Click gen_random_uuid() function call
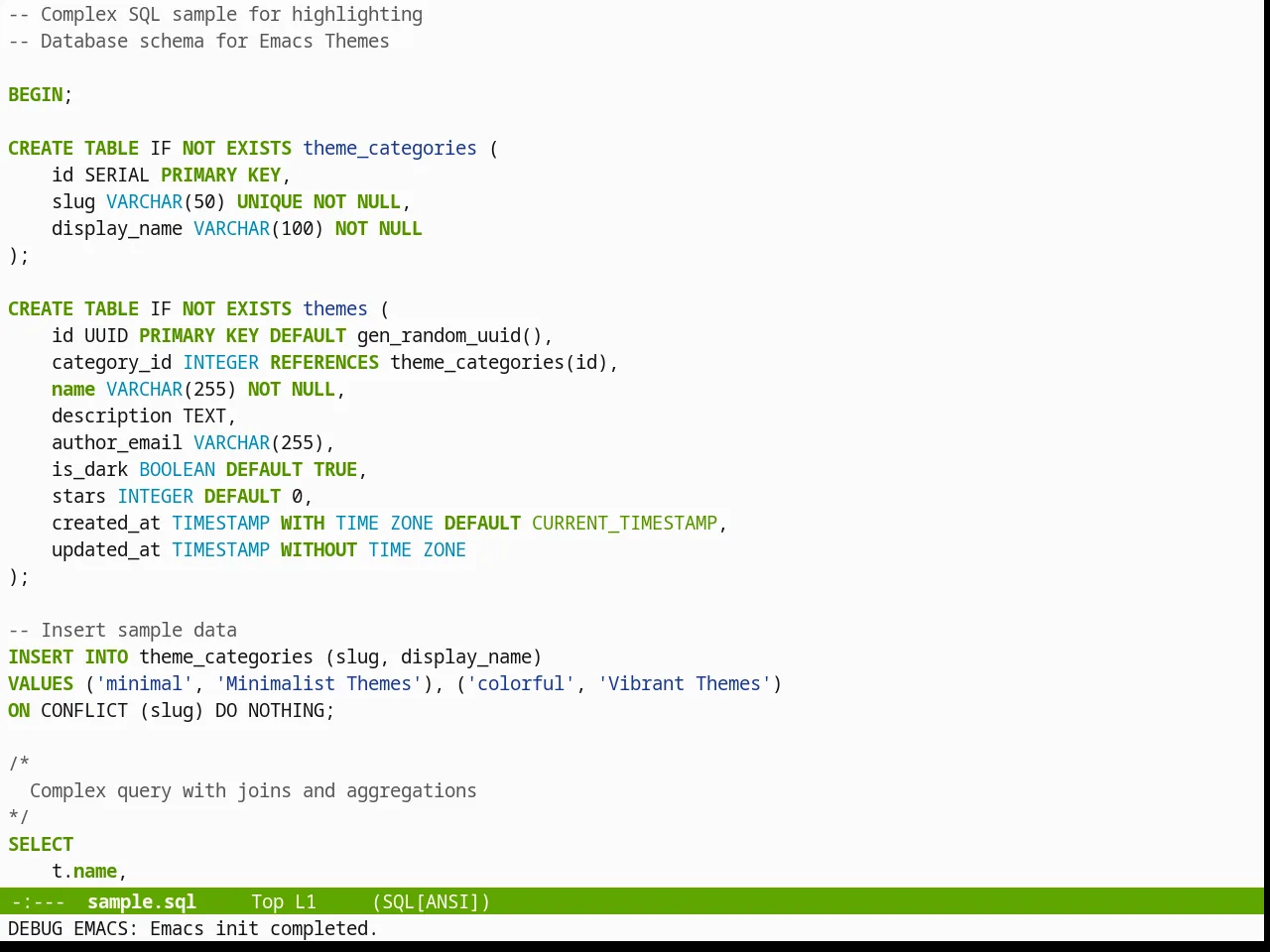1270x952 pixels. (449, 335)
